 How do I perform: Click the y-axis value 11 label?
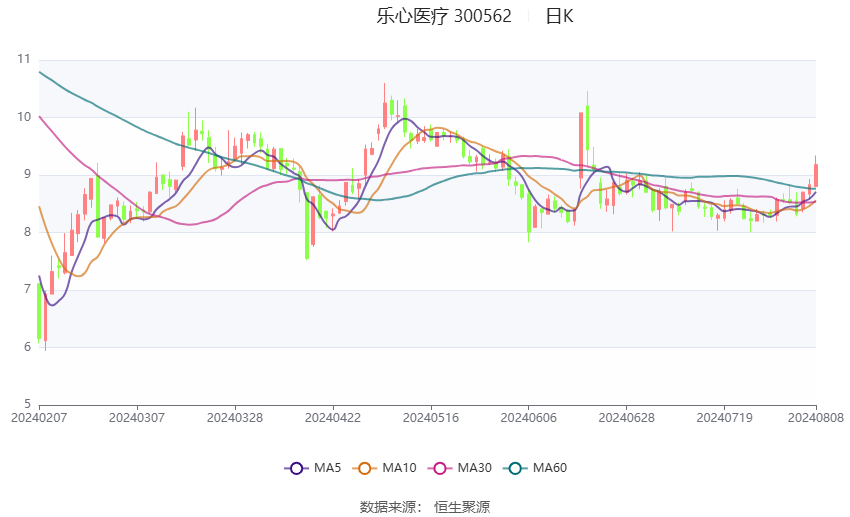coord(24,59)
